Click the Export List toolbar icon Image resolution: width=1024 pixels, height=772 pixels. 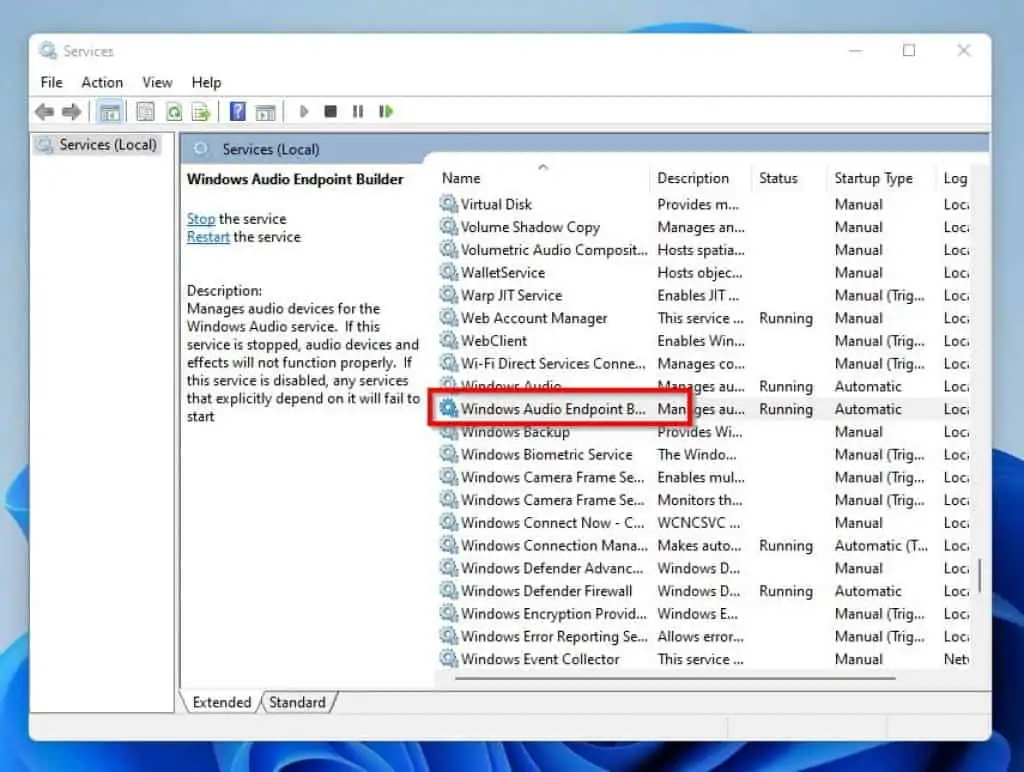(x=201, y=112)
